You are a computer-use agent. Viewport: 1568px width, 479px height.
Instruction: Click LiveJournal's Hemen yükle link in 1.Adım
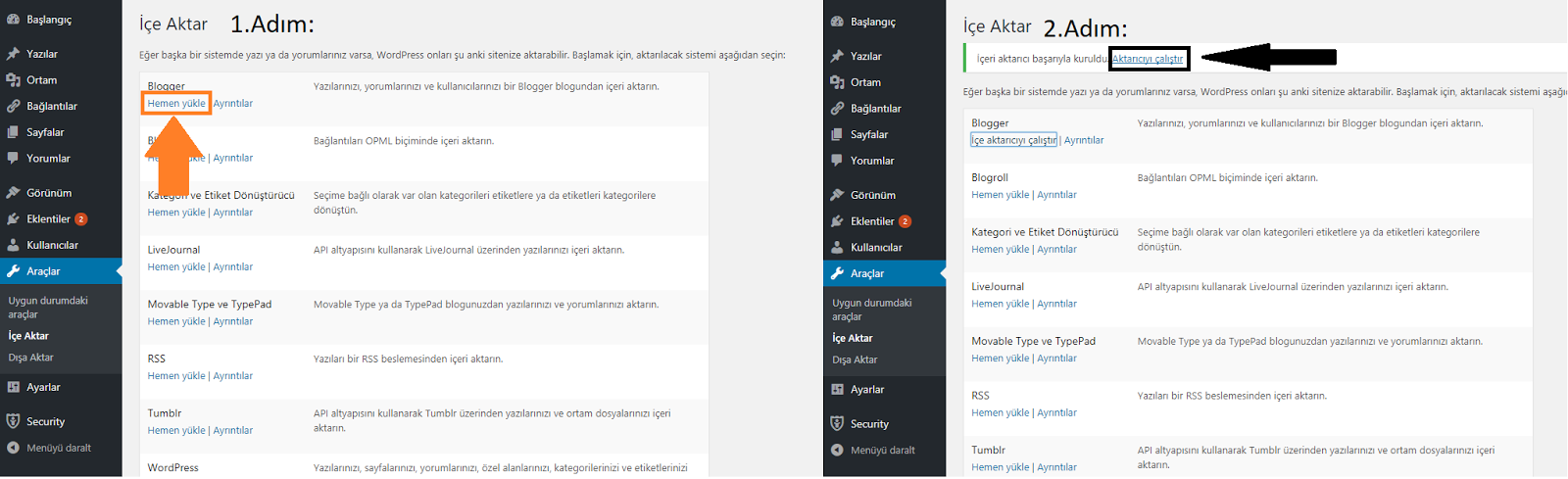coord(176,266)
